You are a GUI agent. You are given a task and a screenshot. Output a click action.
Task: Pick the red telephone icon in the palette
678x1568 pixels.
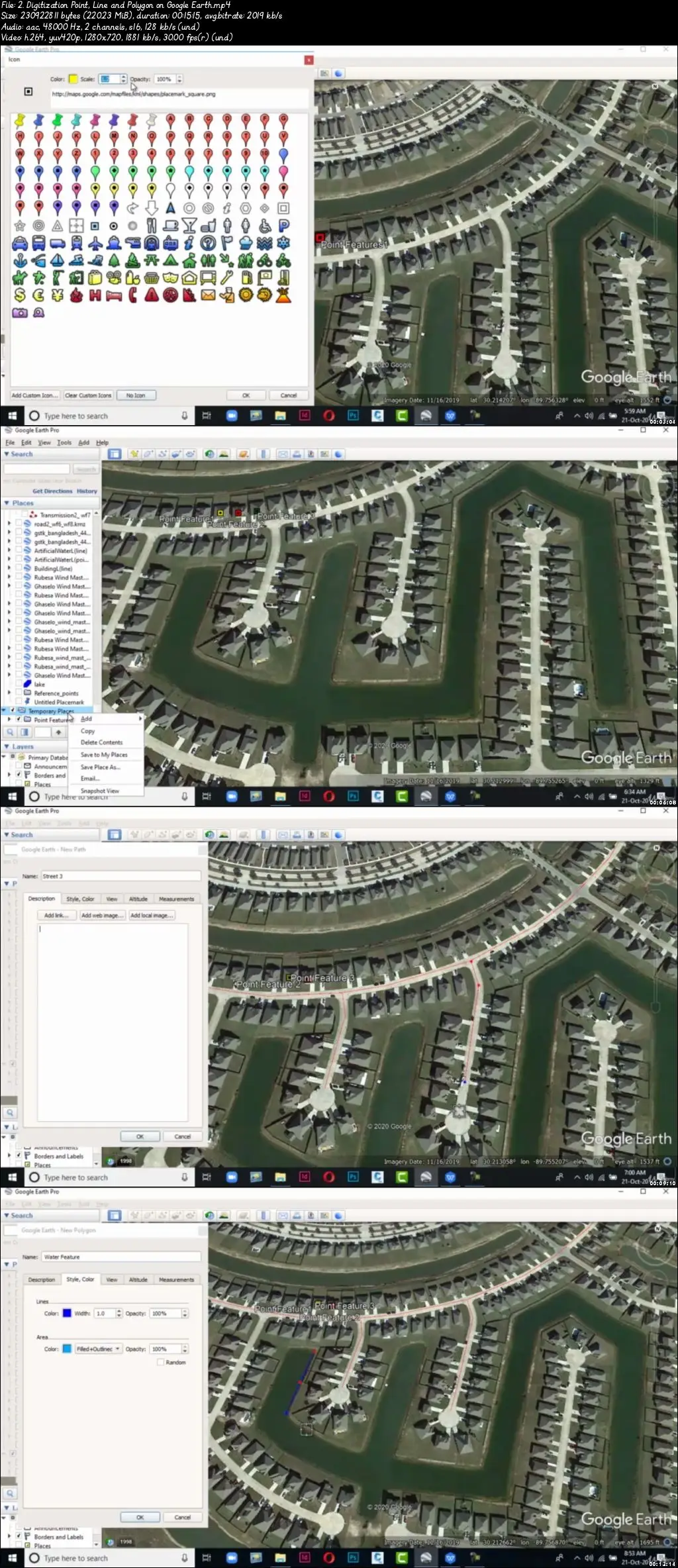[132, 295]
